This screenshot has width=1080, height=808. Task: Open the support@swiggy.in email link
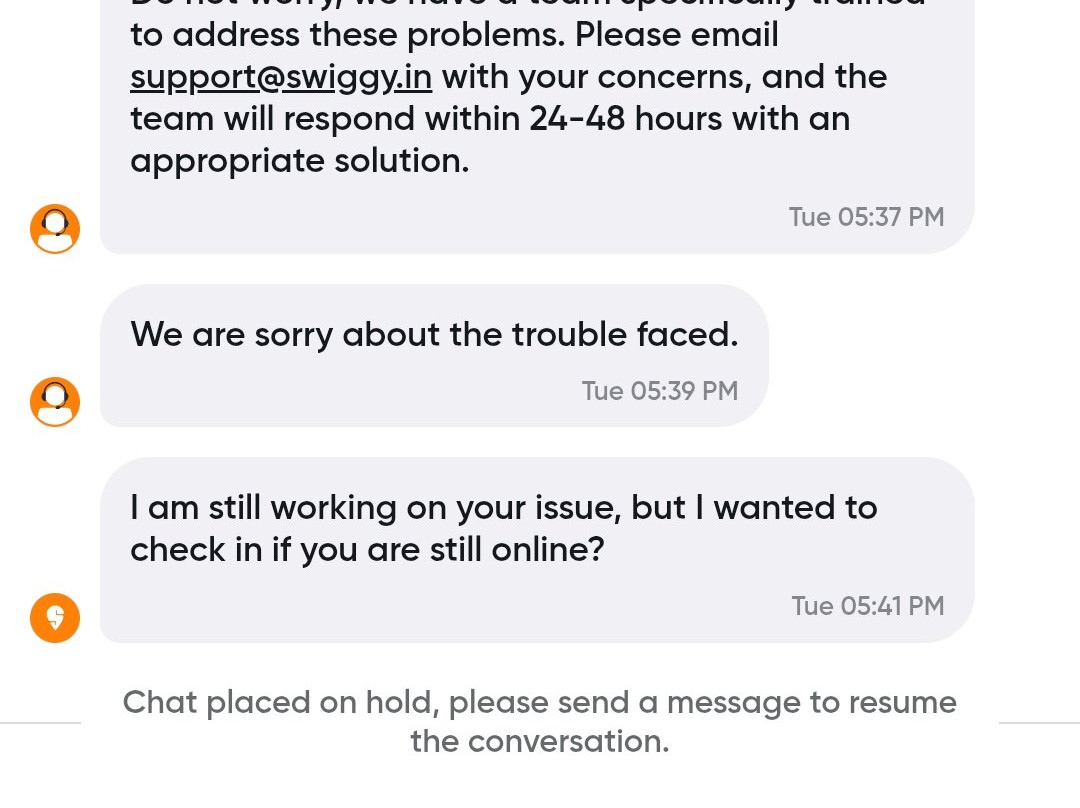tap(281, 77)
